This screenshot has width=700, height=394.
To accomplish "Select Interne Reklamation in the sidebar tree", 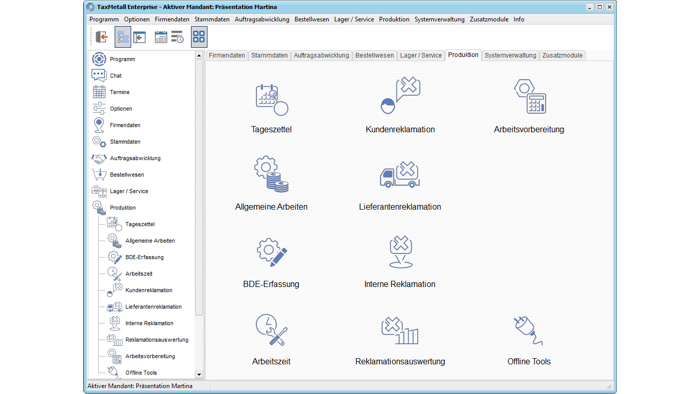I will pos(149,323).
